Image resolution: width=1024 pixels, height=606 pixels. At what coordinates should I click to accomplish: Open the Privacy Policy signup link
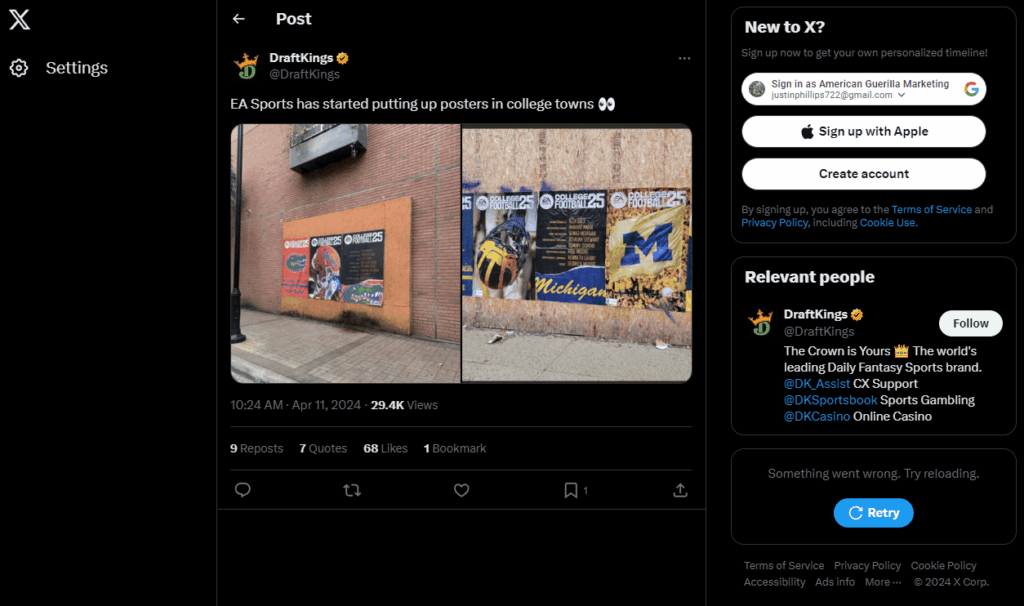pos(775,223)
